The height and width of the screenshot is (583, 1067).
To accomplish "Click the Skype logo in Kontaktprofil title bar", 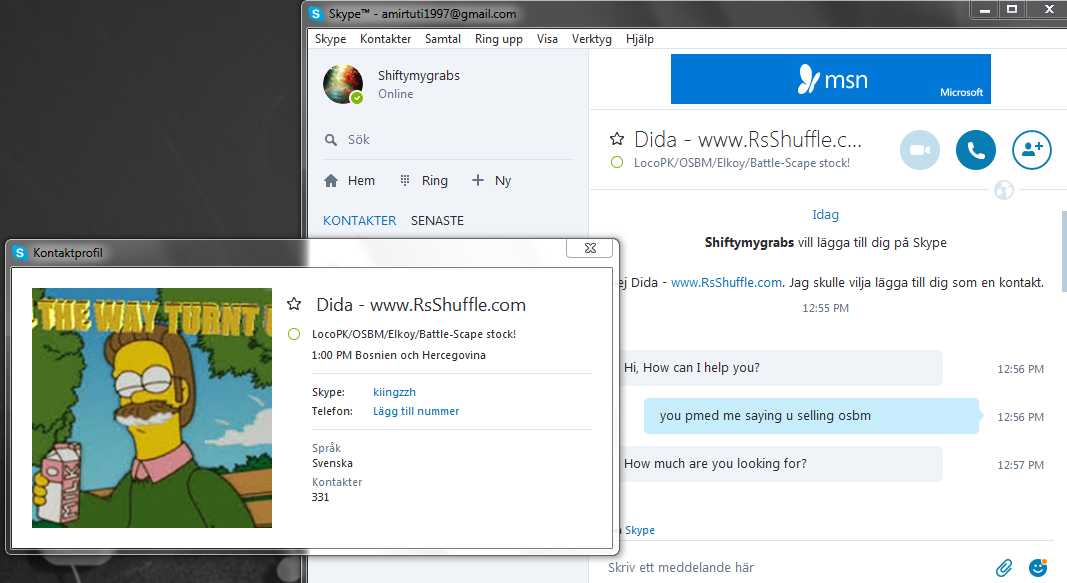I will click(20, 252).
